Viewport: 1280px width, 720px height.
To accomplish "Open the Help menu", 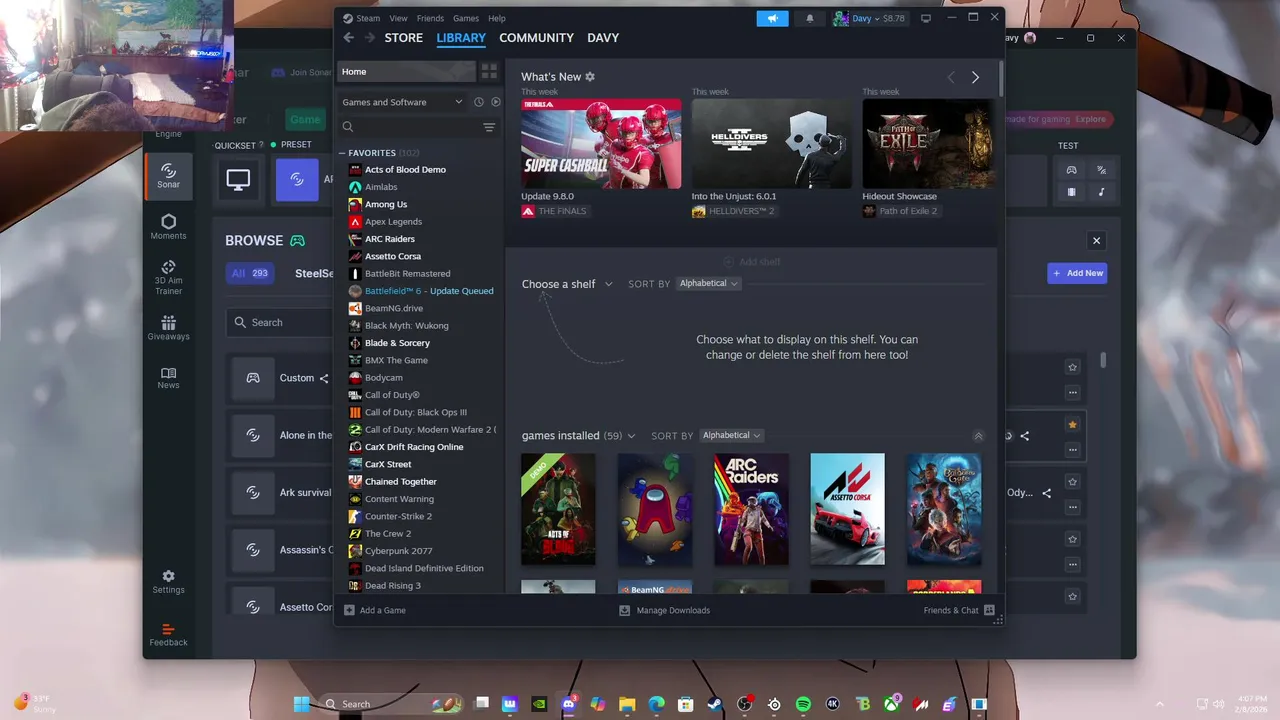I will (497, 18).
